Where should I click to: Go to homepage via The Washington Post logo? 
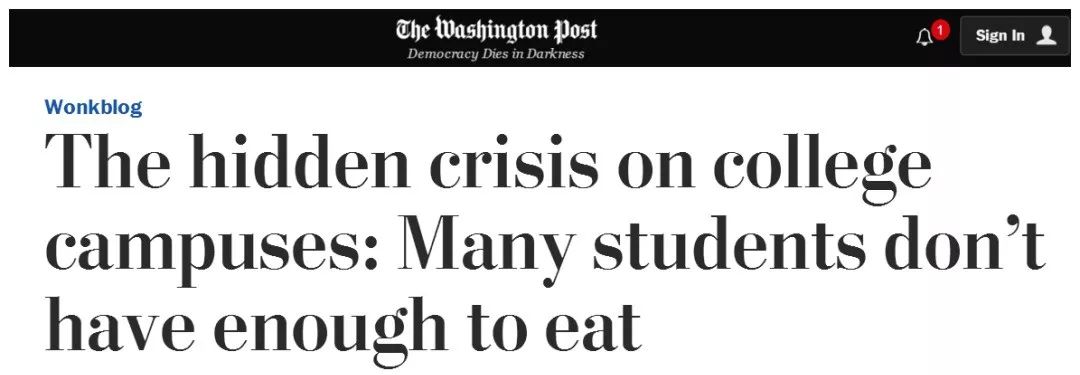pos(496,30)
